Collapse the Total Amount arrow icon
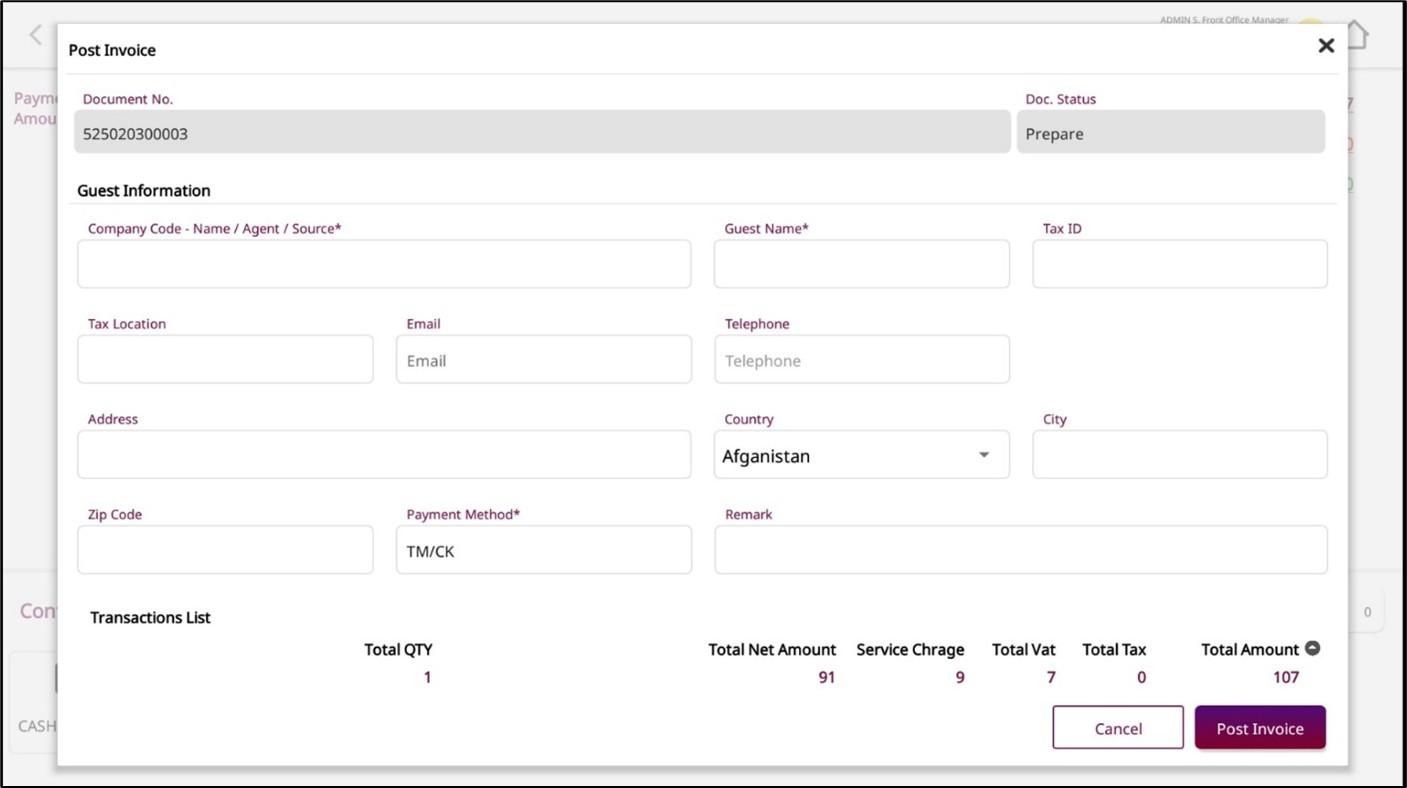1407x788 pixels. click(1313, 648)
